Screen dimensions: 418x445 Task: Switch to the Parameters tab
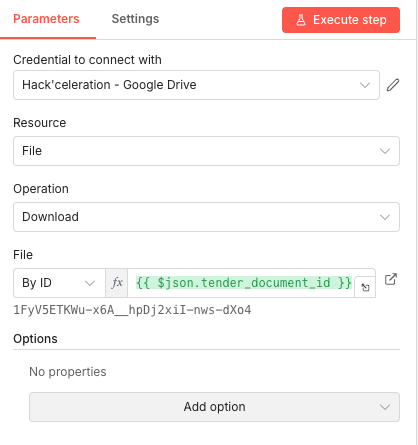coord(46,19)
